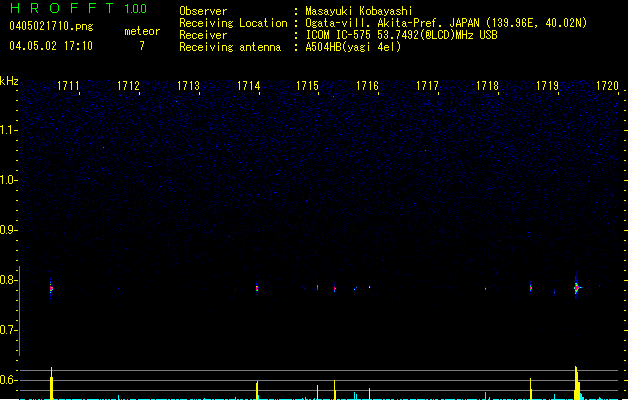
Task: Click the 1719 time axis label
Action: (547, 86)
